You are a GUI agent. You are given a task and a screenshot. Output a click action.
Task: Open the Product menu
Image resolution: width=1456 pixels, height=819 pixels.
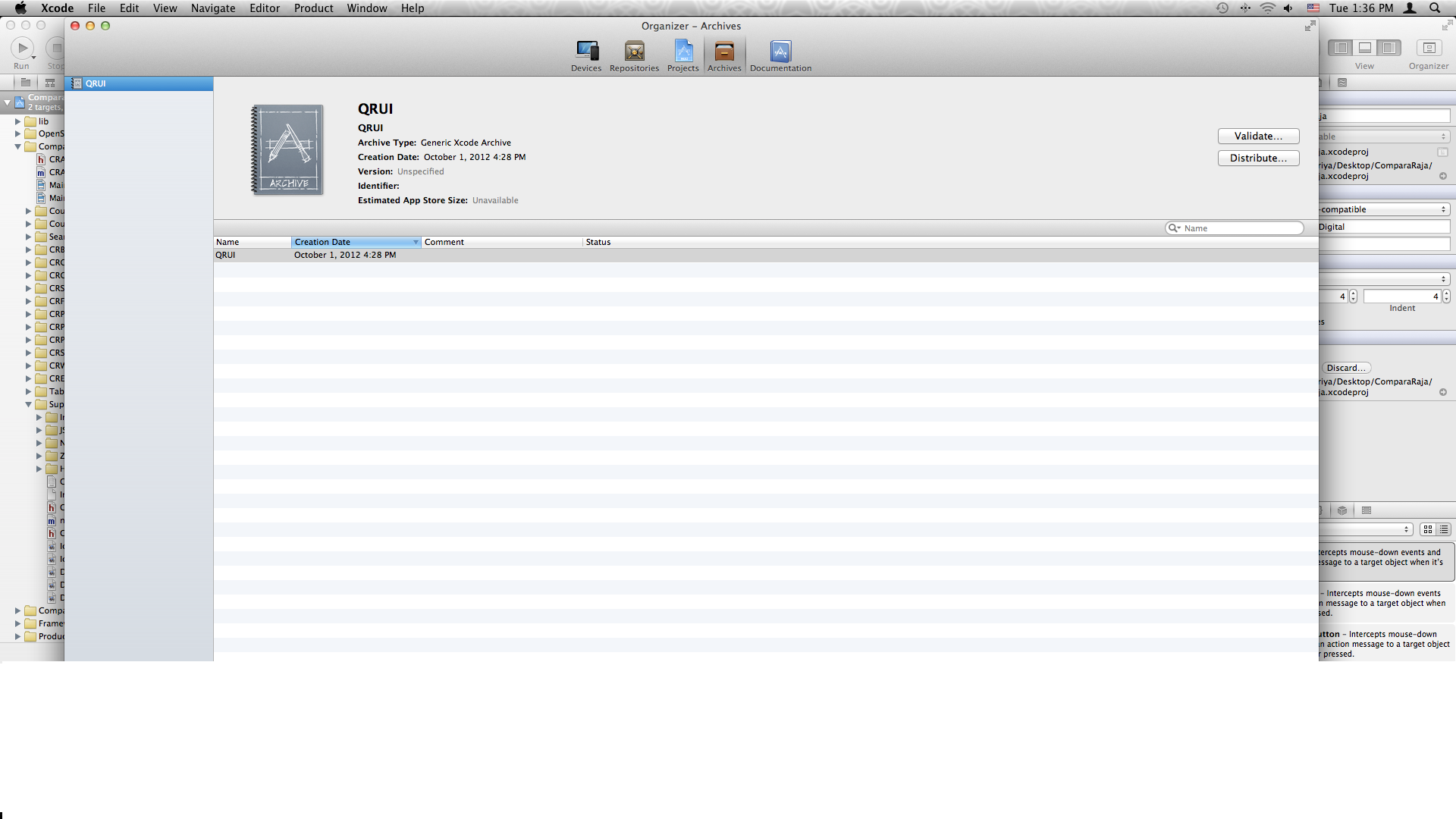click(x=313, y=8)
